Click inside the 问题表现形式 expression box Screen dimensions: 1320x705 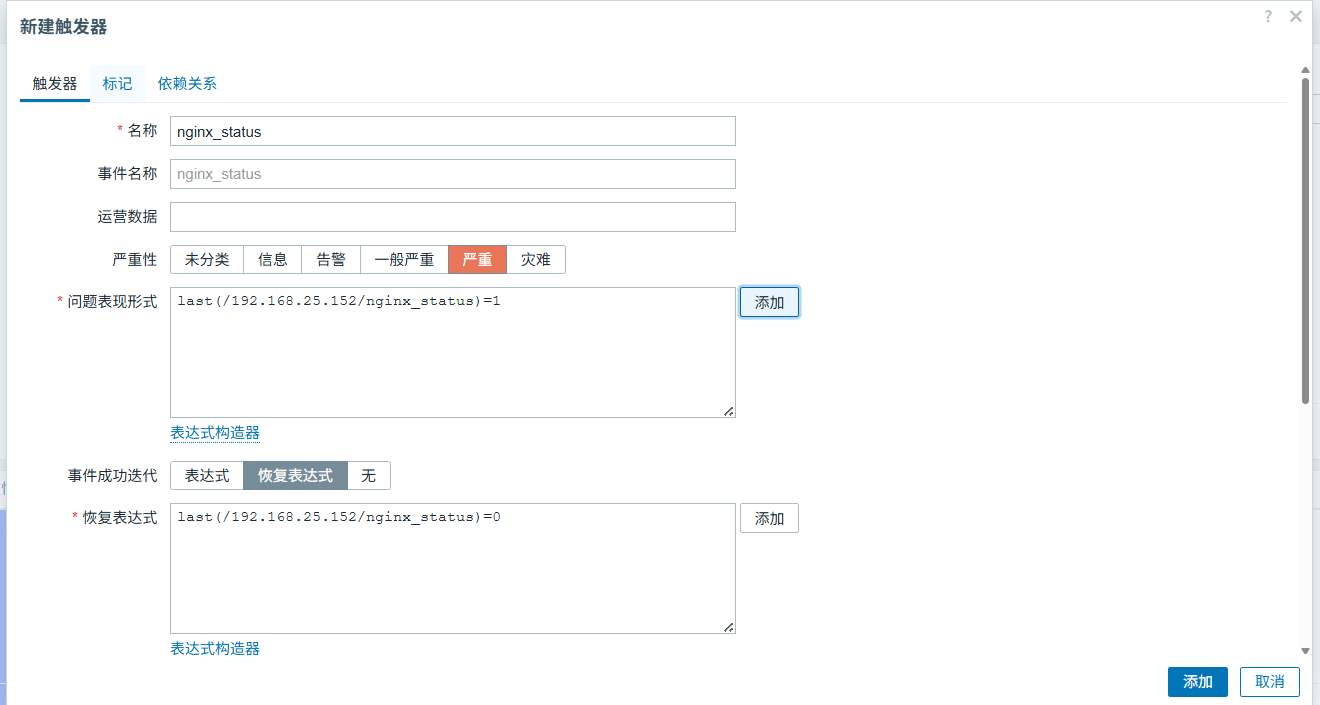point(453,353)
